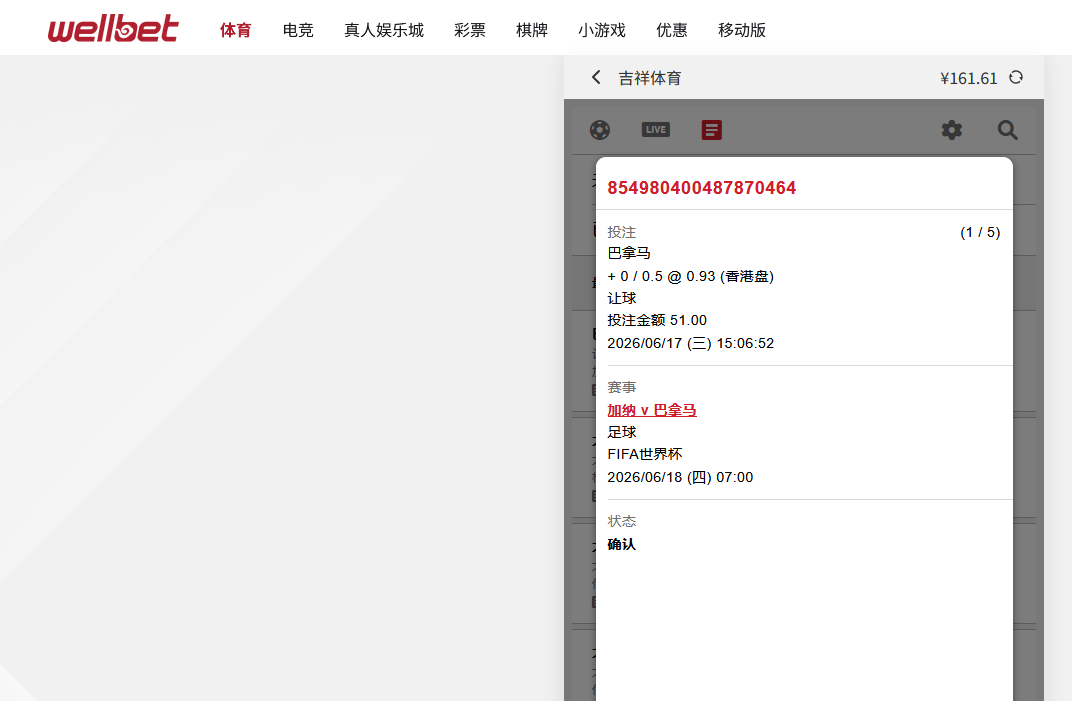Open the 小游戏 mini games section

tap(602, 30)
